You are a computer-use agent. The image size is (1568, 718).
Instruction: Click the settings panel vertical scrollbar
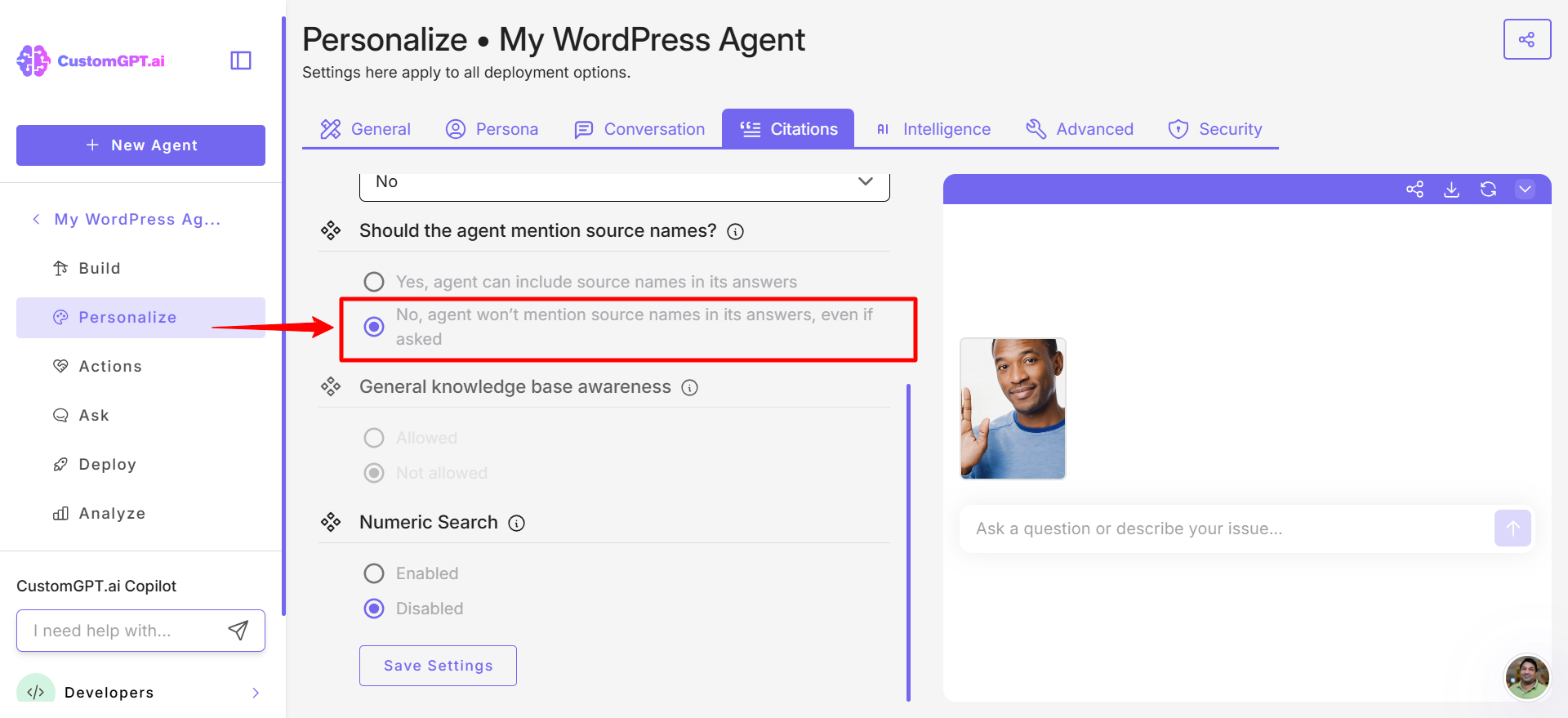click(908, 542)
